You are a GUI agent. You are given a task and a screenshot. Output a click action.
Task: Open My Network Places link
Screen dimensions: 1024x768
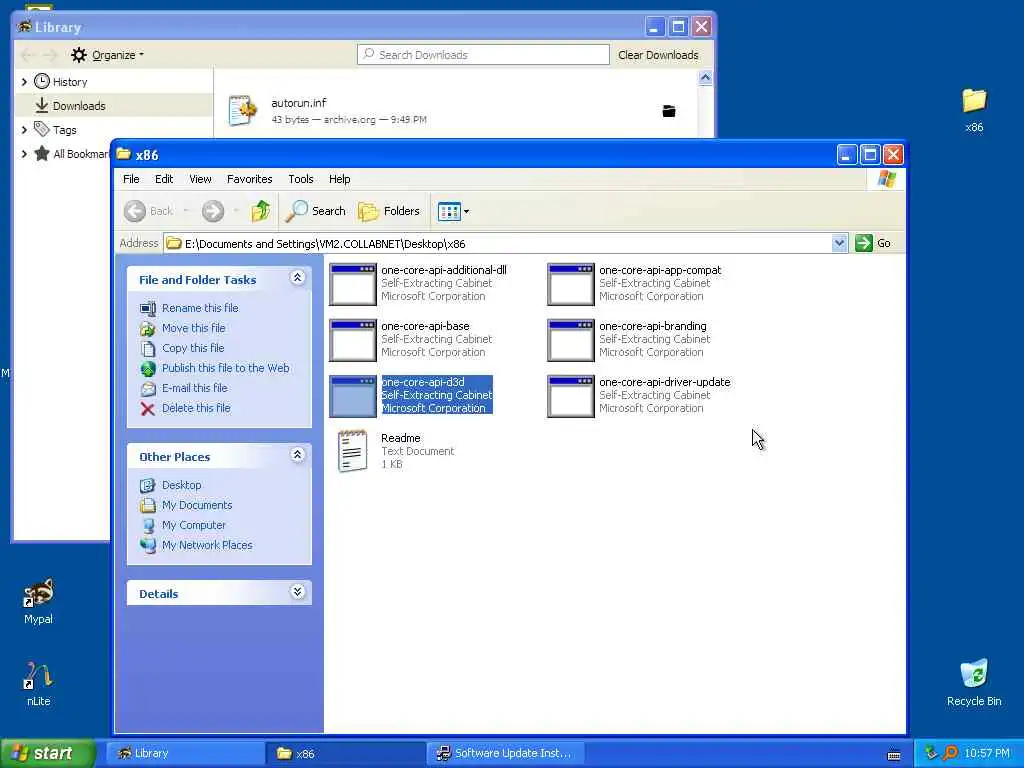coord(207,545)
